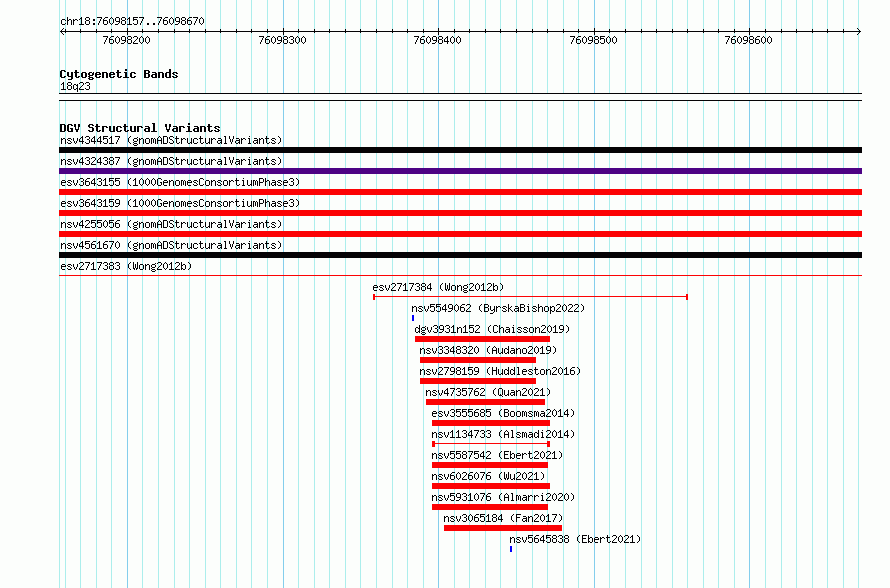Open esv3643159 1000Genomes variant label

(180, 203)
